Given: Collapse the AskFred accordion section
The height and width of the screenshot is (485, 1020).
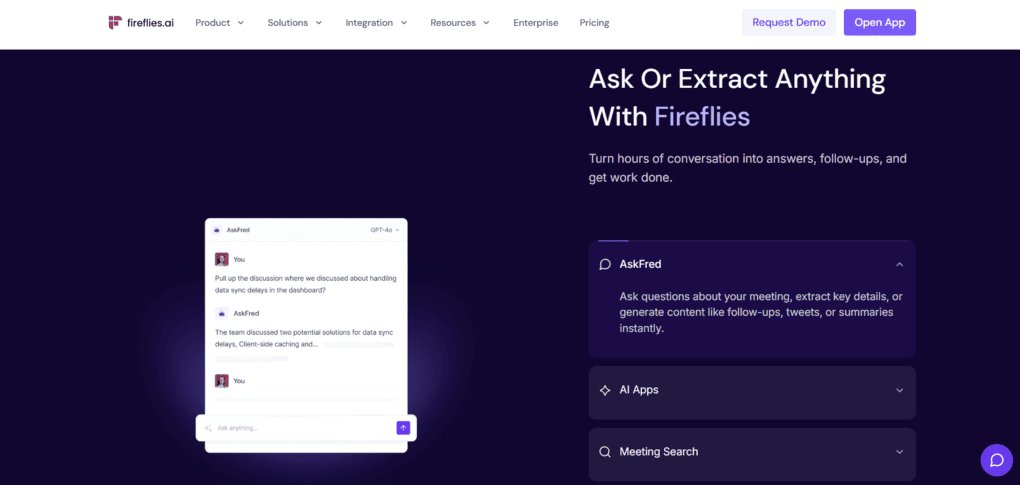Looking at the screenshot, I should [899, 264].
